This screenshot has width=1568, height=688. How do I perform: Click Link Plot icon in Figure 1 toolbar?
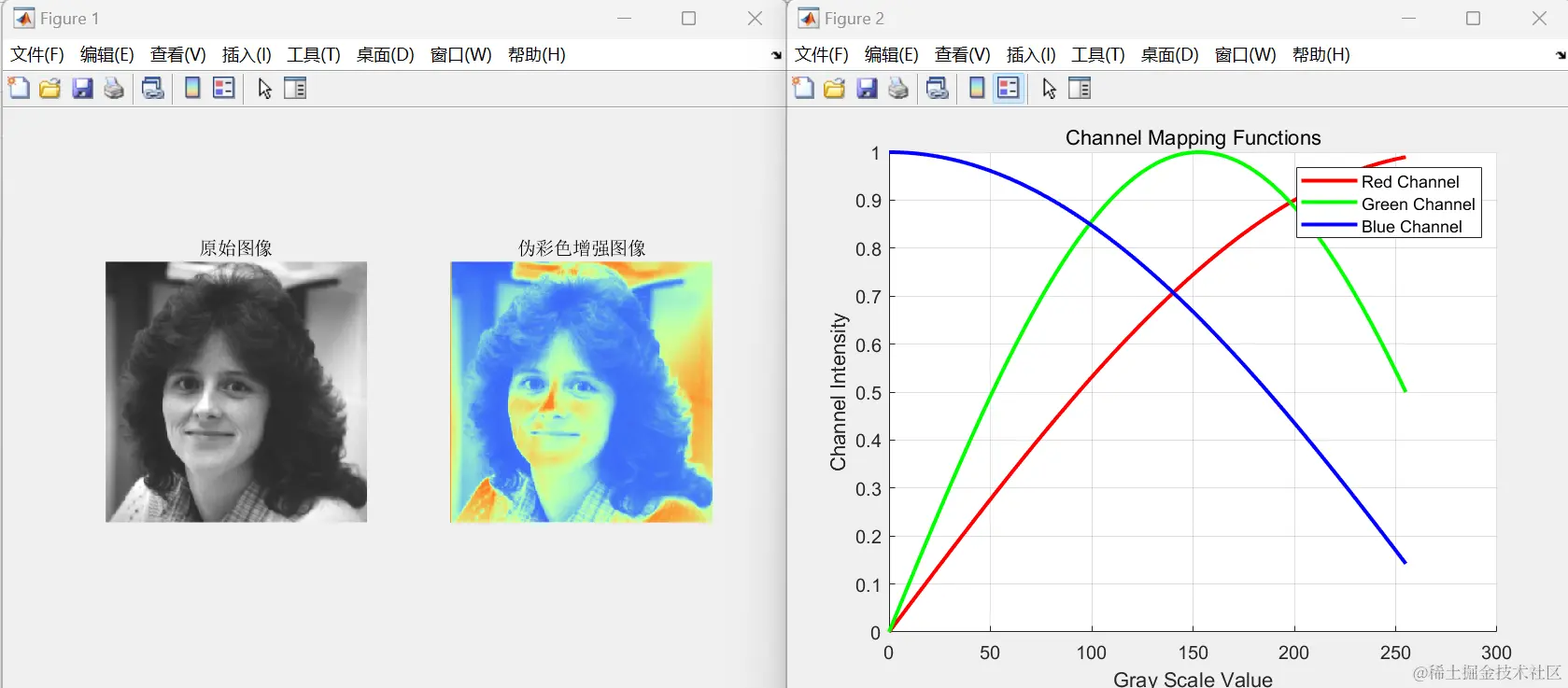pyautogui.click(x=153, y=89)
